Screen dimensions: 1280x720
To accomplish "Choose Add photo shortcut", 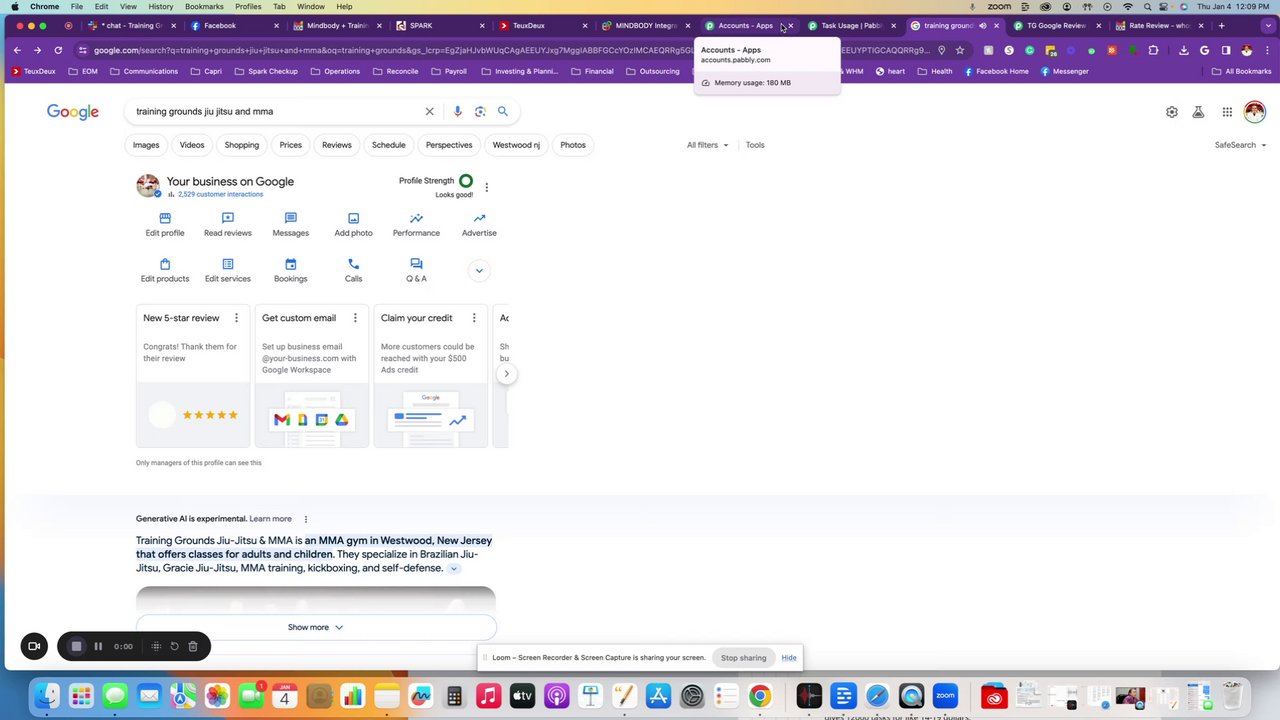I will click(x=353, y=224).
